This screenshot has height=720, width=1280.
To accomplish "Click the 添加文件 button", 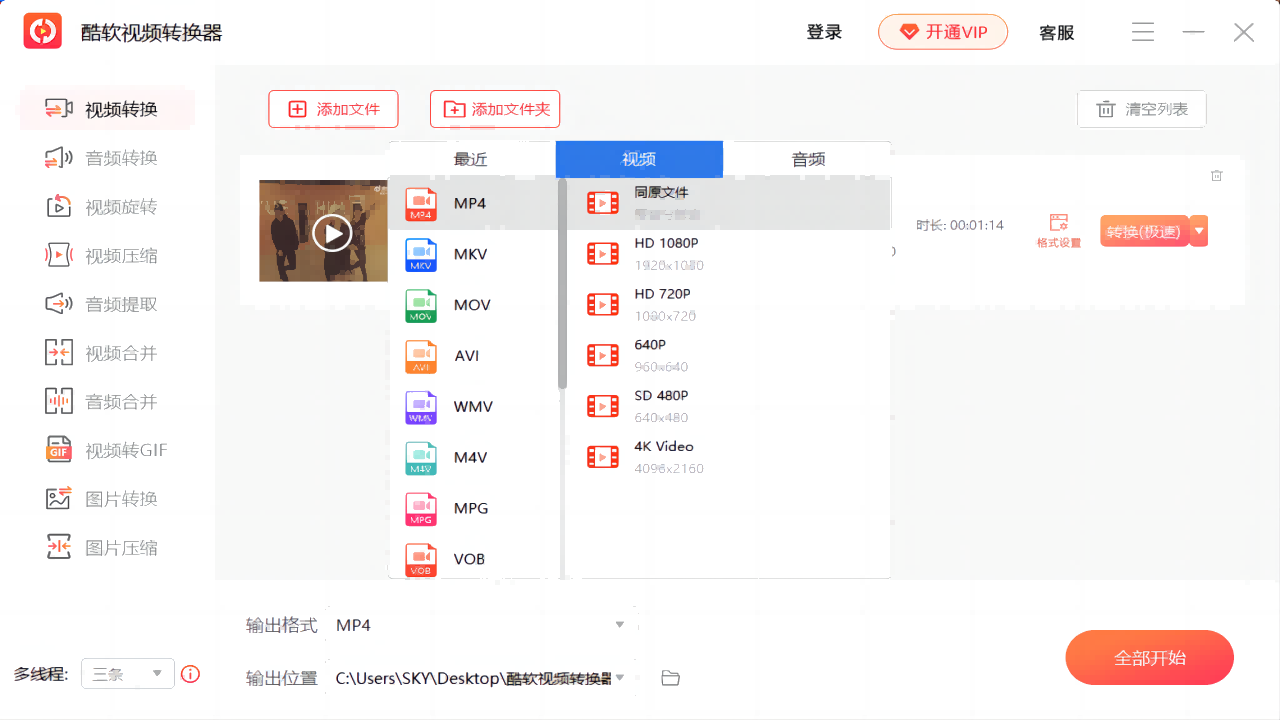I will click(x=333, y=109).
